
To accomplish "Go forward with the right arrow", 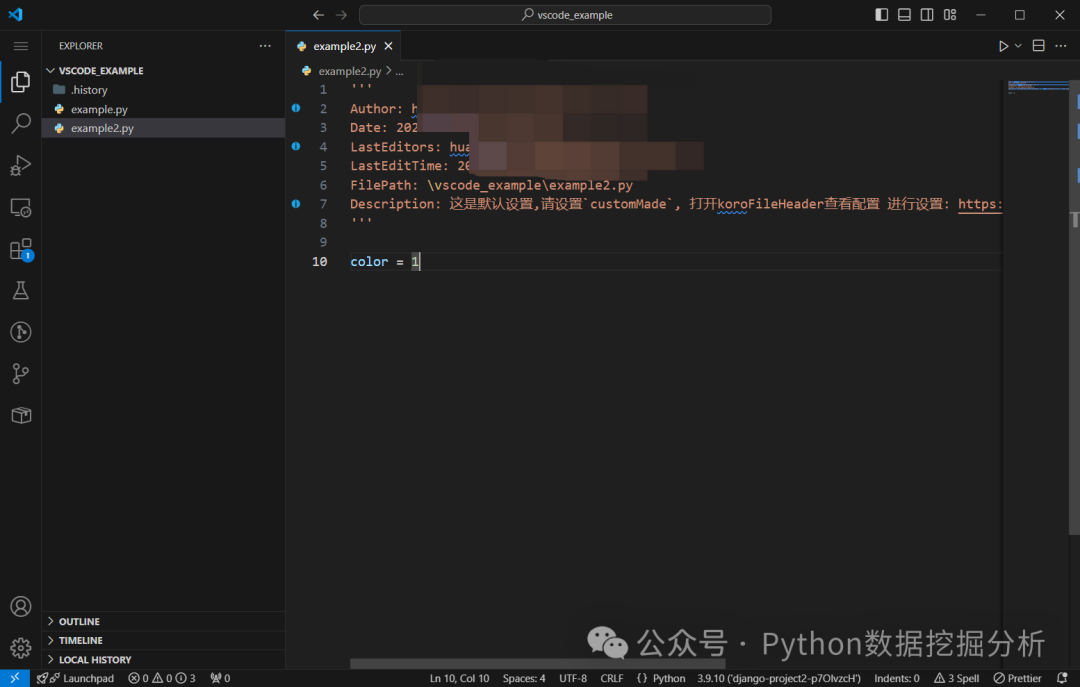I will tap(342, 14).
